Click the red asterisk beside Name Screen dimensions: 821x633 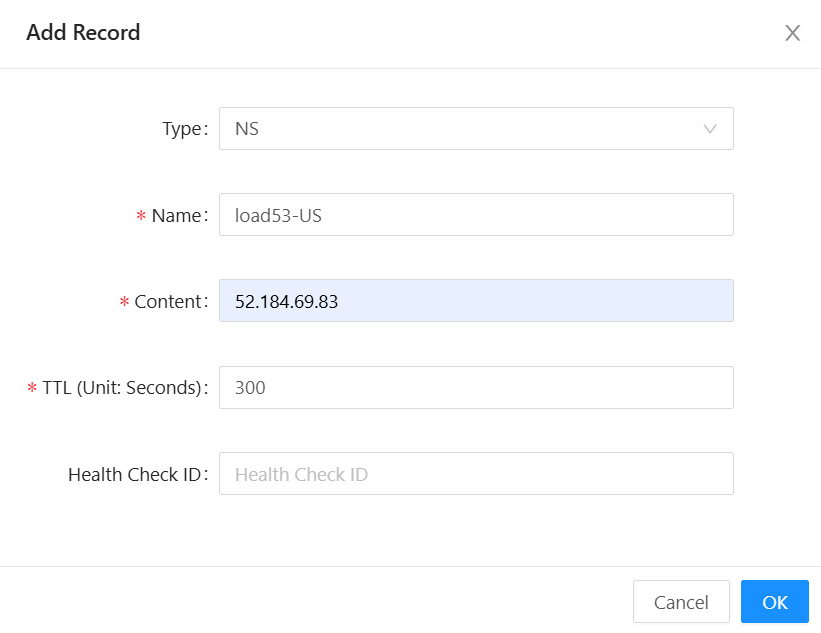[x=141, y=216]
